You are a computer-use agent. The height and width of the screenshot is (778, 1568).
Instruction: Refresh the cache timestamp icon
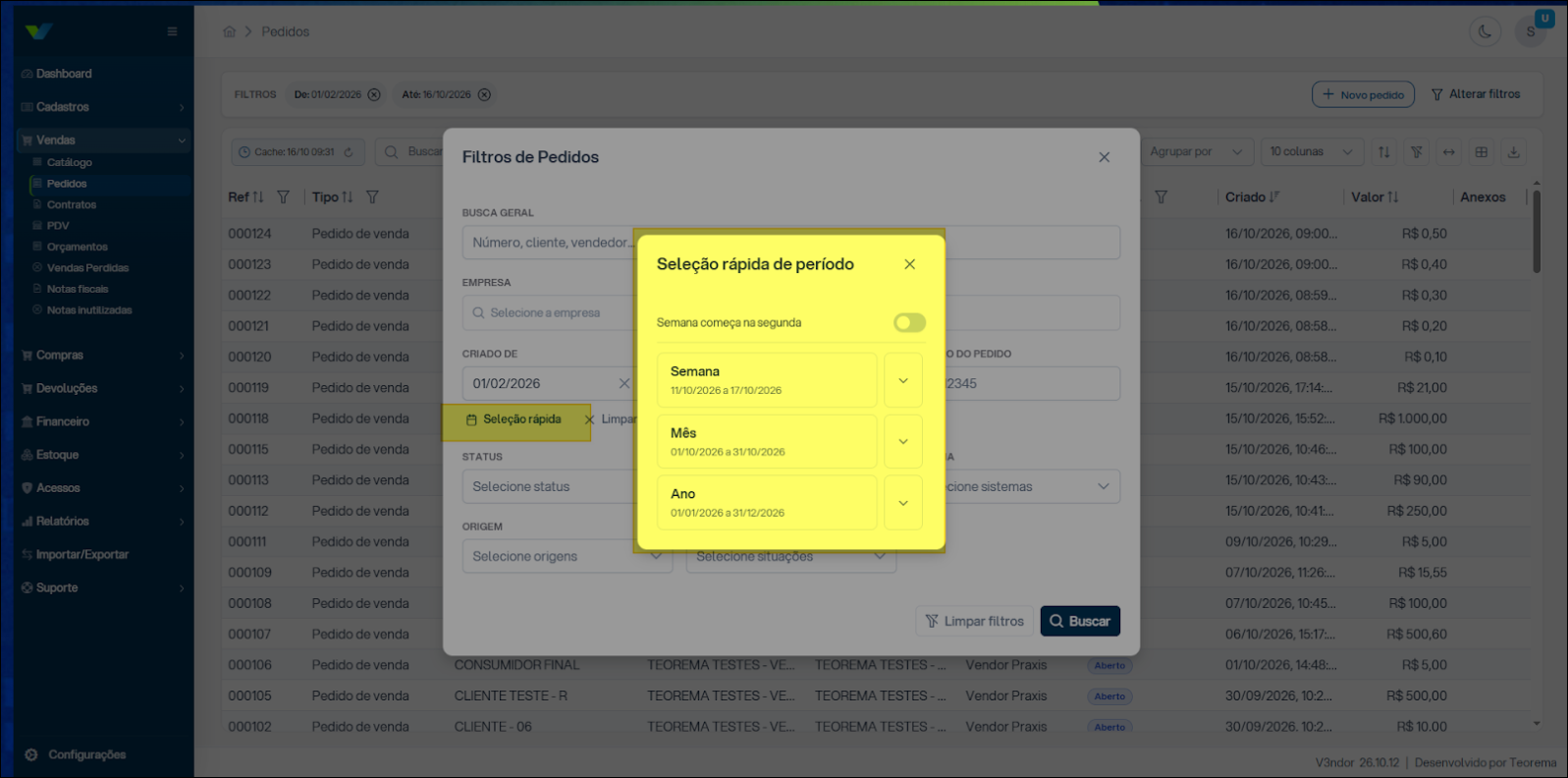coord(349,152)
